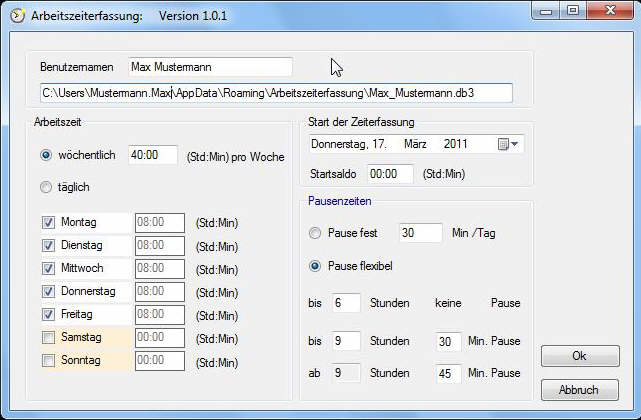
Task: Click the 30 Min. Pause value field
Action: tap(448, 341)
